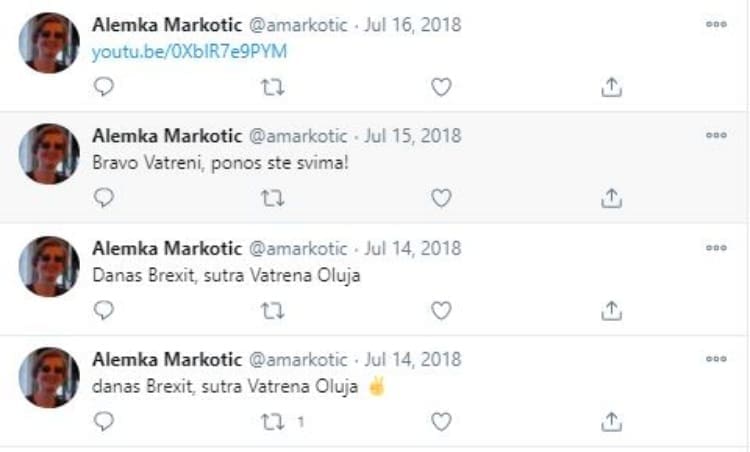Share the 'Bravo Vatreni' tweet

pos(611,198)
